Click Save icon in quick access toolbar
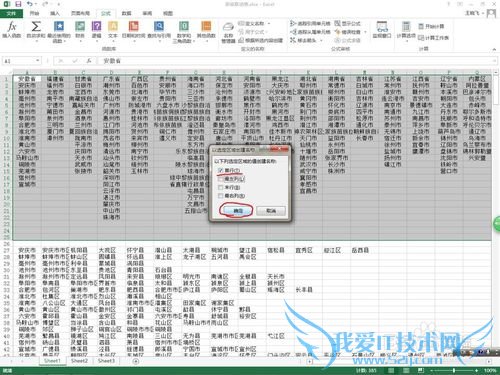Image resolution: width=500 pixels, height=375 pixels. pos(18,4)
